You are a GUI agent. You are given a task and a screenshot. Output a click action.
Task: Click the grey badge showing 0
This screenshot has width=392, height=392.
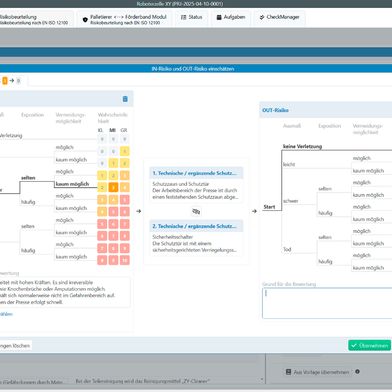click(18, 81)
